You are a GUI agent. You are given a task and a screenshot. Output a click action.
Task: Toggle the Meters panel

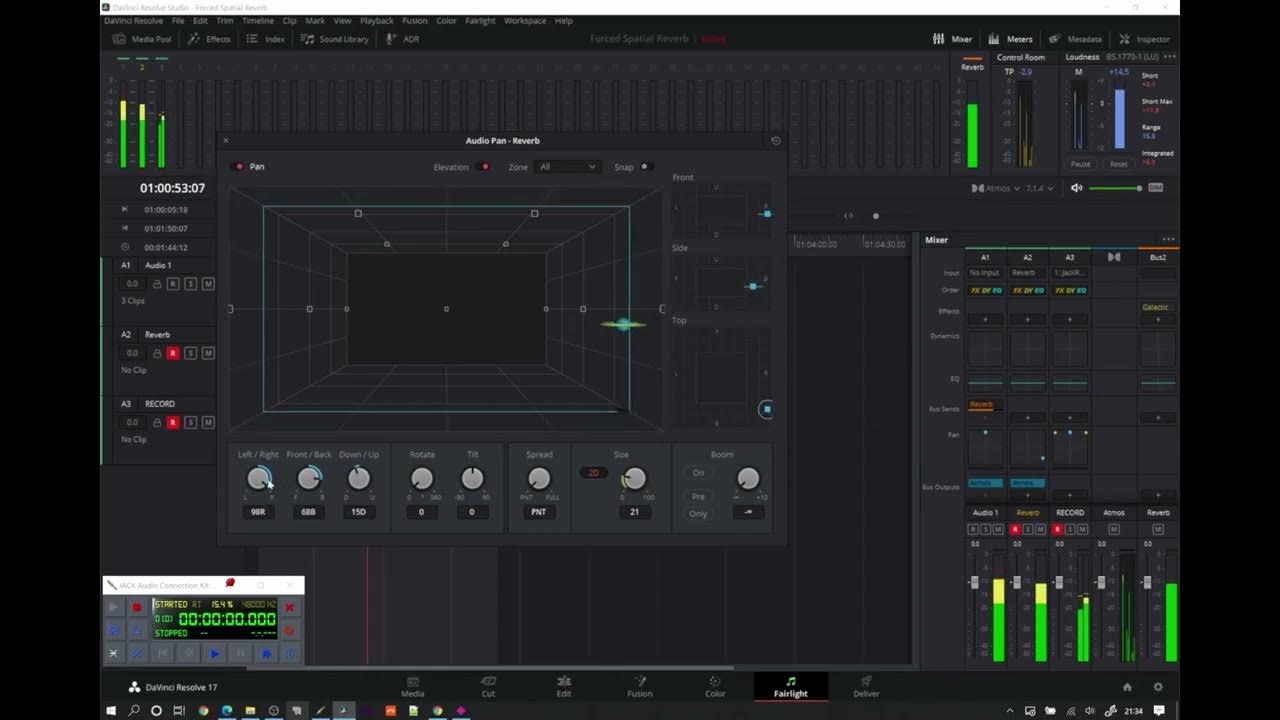[1010, 39]
